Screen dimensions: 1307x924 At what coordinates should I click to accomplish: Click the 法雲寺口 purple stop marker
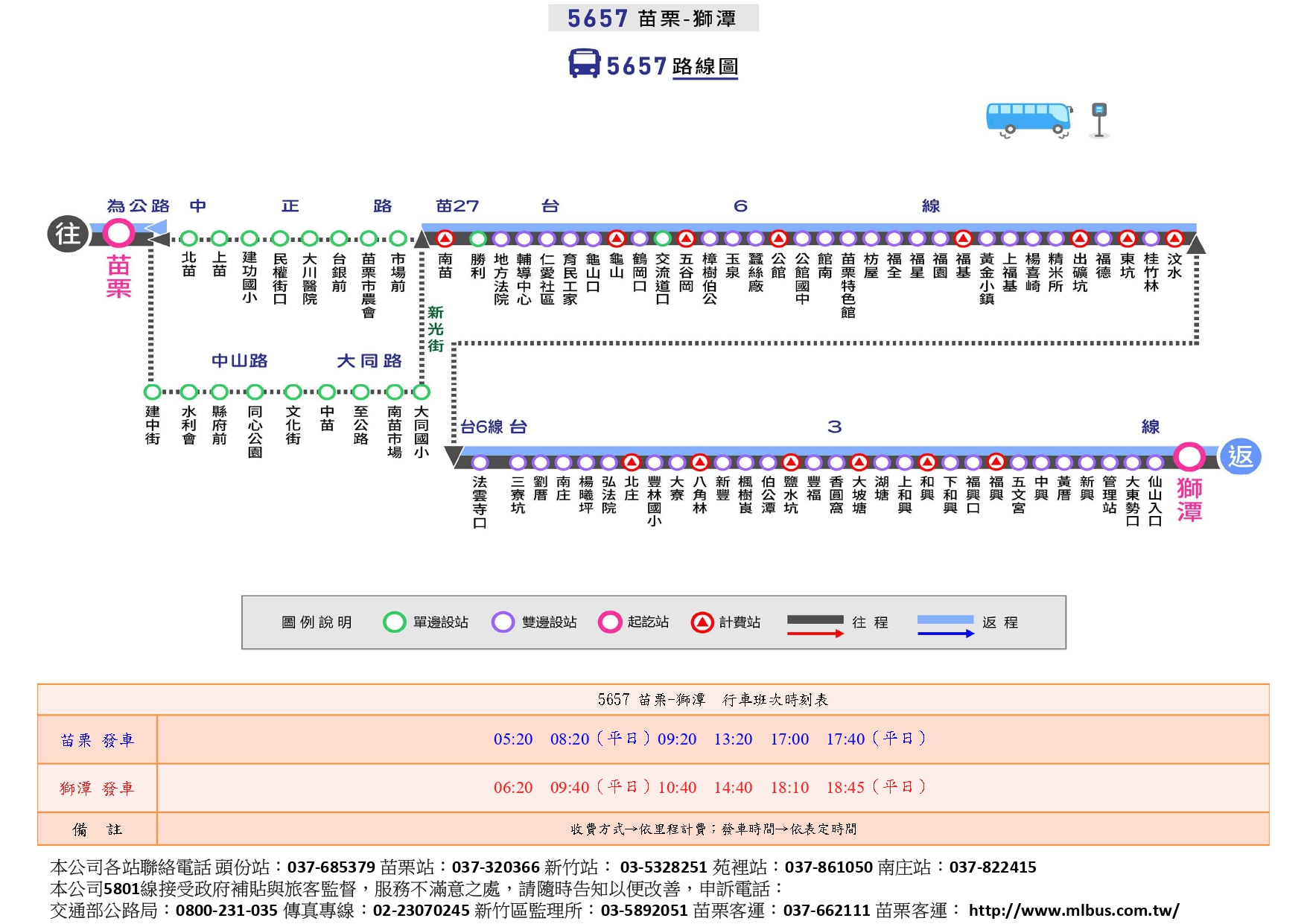click(480, 462)
